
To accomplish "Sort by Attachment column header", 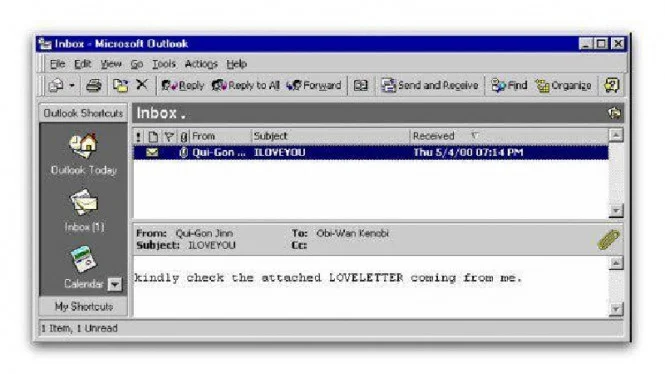I will click(x=184, y=137).
